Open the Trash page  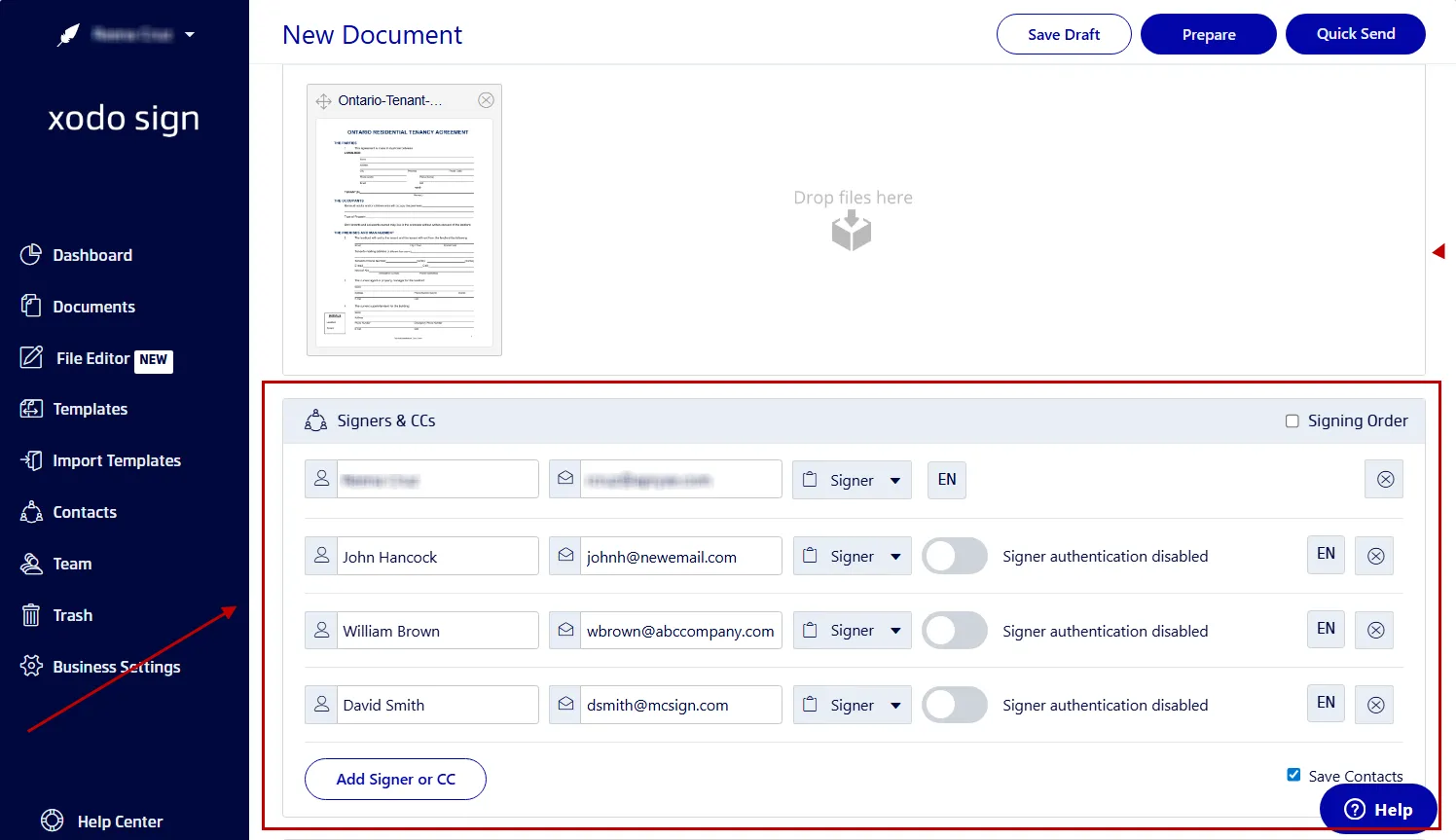click(x=72, y=615)
